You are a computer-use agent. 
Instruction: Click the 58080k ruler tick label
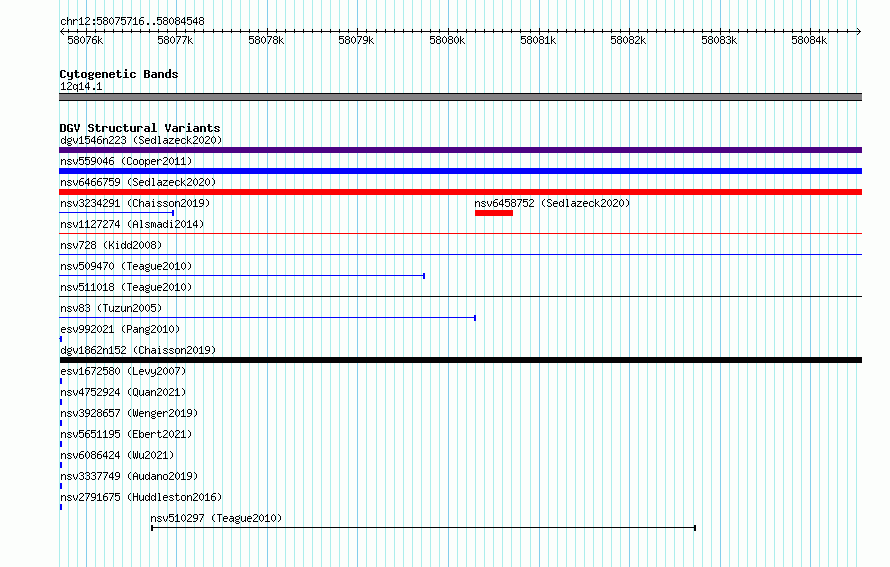coord(447,40)
